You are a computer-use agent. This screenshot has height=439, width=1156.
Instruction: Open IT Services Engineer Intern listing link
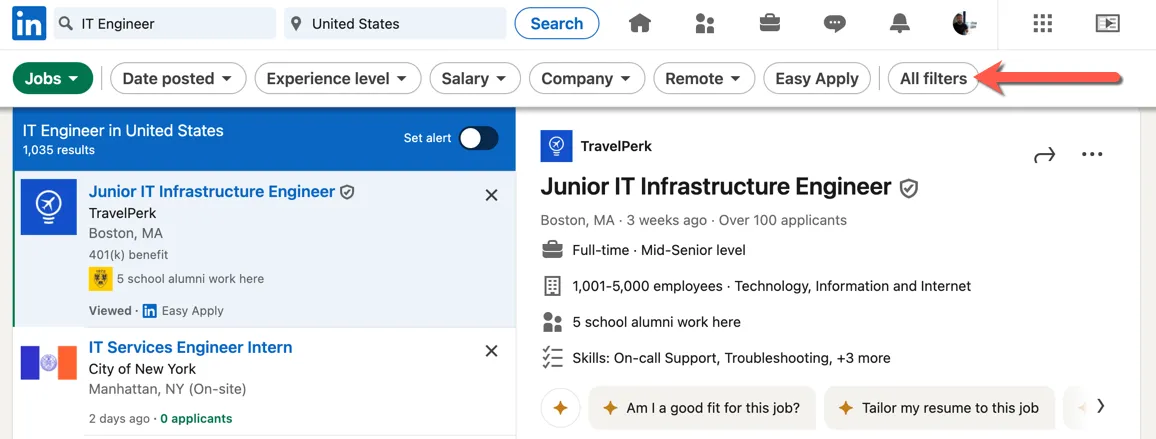[x=190, y=348]
